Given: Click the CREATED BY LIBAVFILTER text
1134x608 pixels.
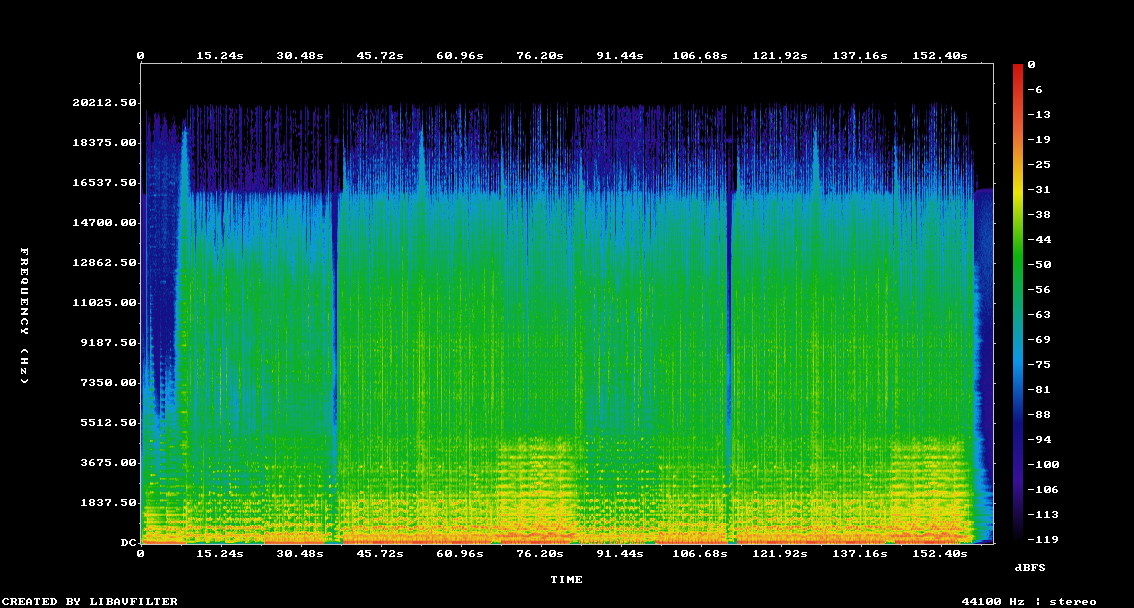Looking at the screenshot, I should [x=90, y=601].
